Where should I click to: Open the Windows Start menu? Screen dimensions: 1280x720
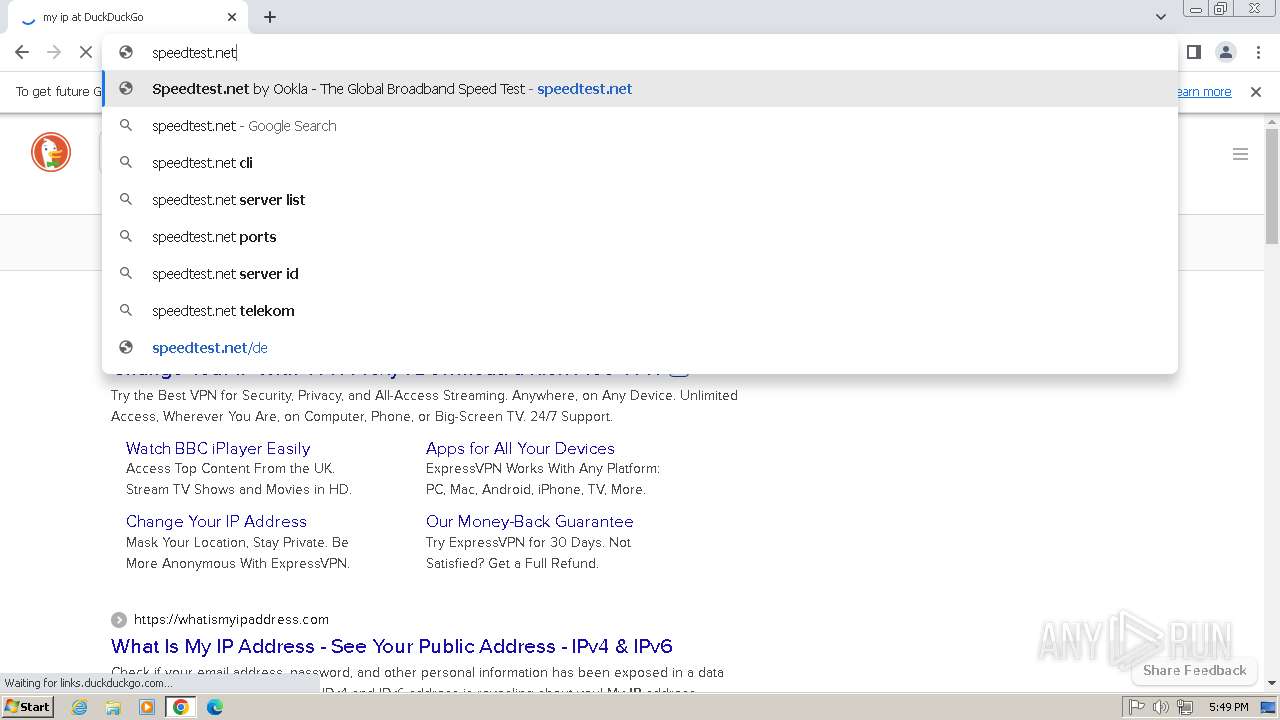(27, 707)
